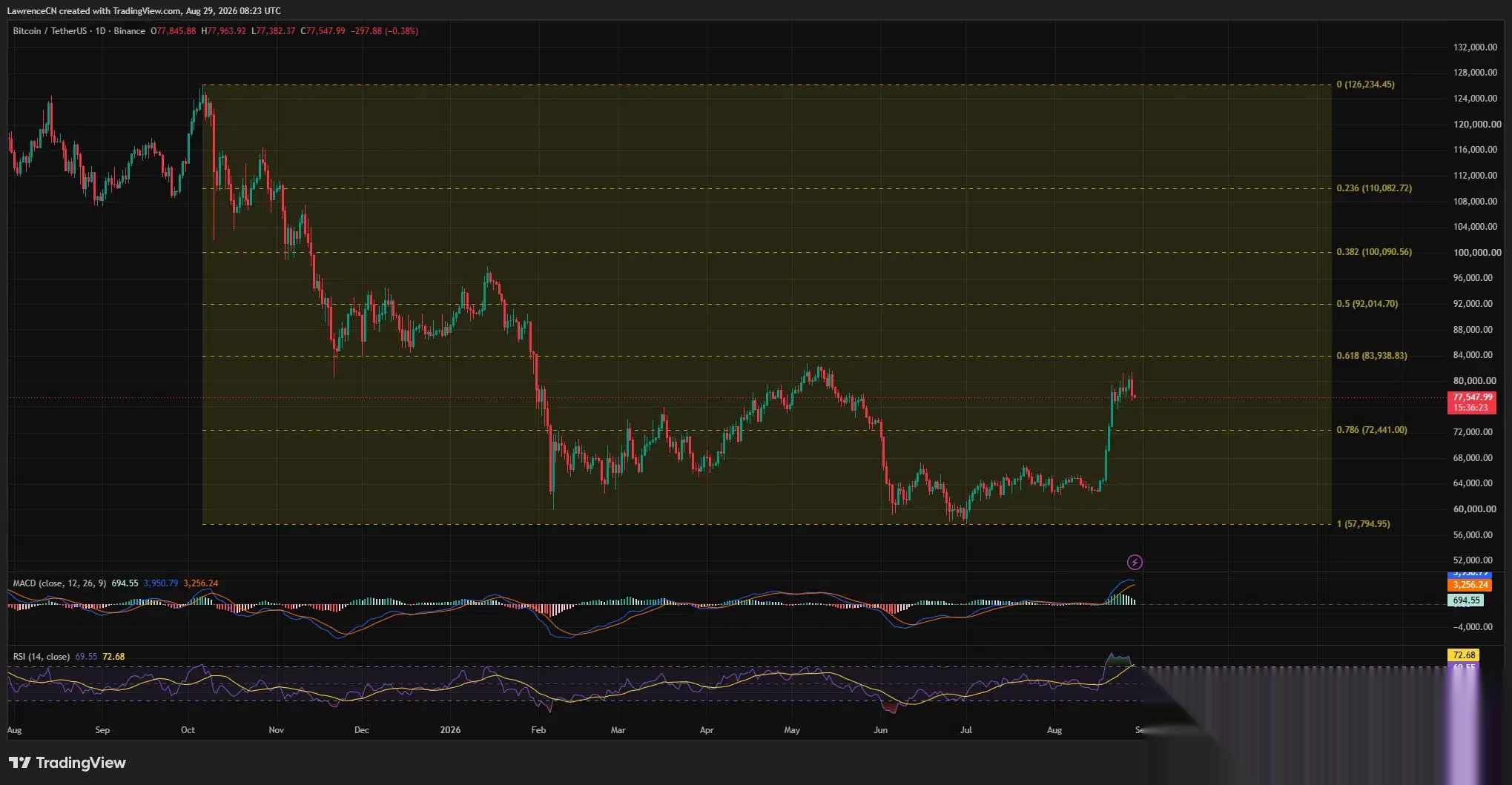The width and height of the screenshot is (1512, 785).
Task: Click the Nov label on the time axis
Action: [276, 730]
